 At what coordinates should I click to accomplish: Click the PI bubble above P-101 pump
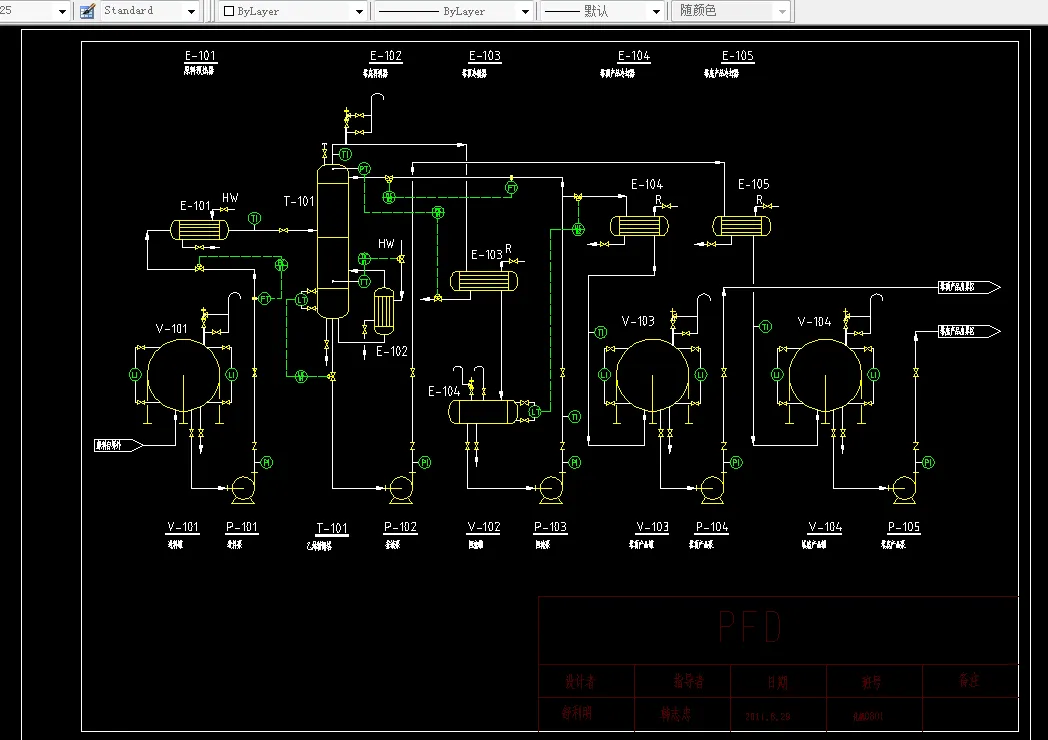tap(267, 462)
